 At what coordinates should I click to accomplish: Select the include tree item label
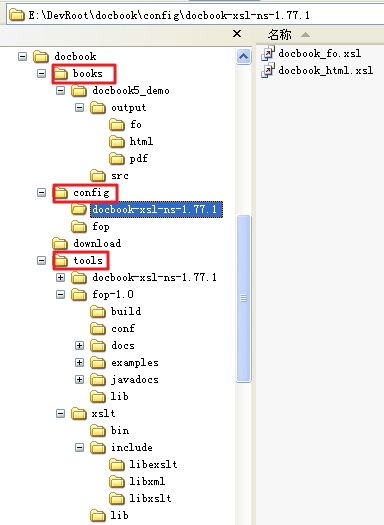click(x=132, y=448)
